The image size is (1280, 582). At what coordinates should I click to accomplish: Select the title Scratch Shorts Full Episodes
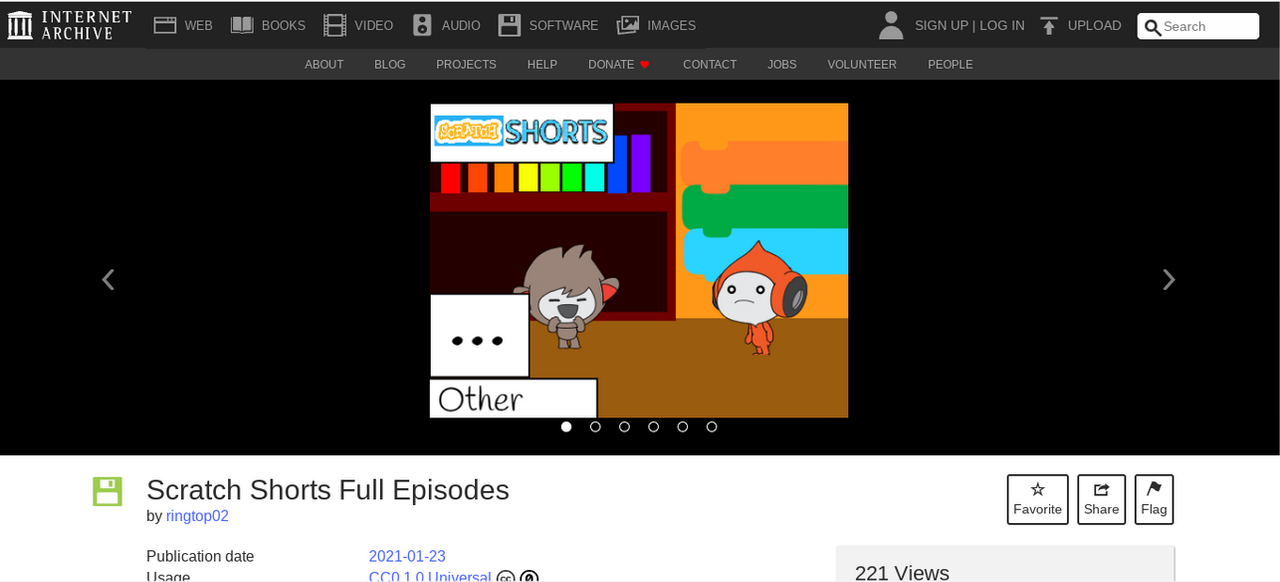(327, 490)
